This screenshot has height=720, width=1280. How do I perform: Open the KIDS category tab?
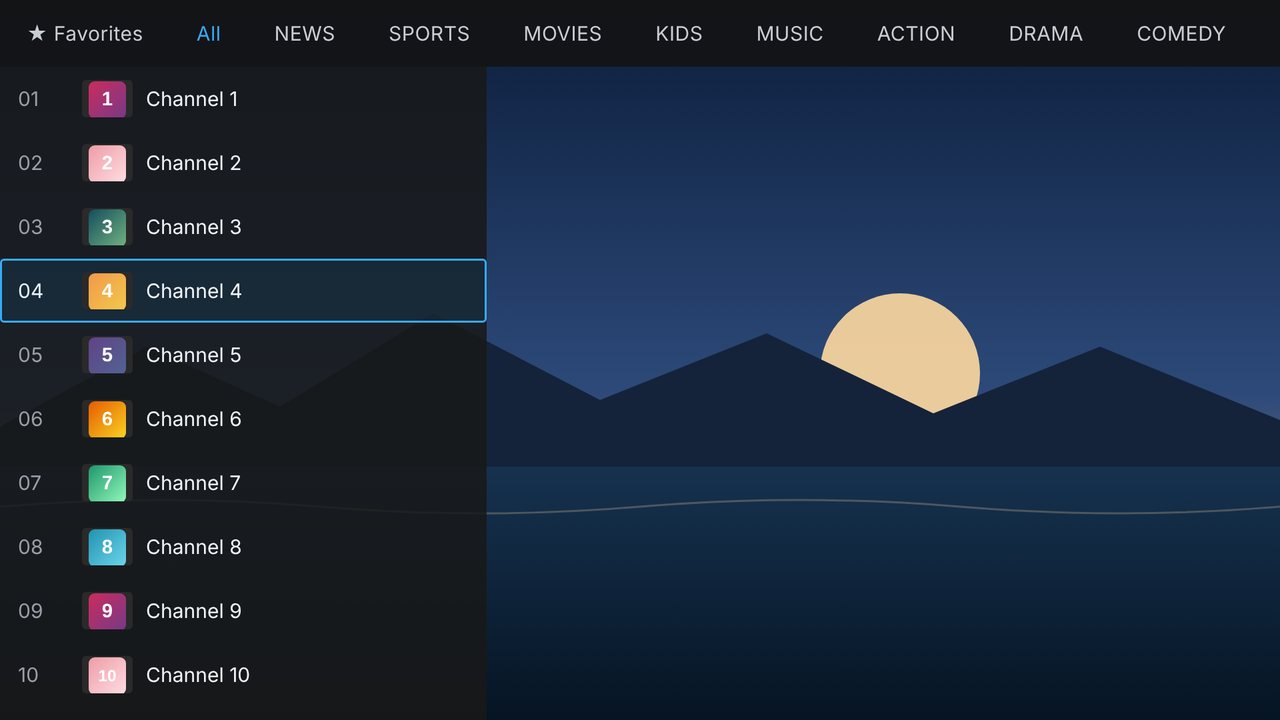pyautogui.click(x=679, y=34)
